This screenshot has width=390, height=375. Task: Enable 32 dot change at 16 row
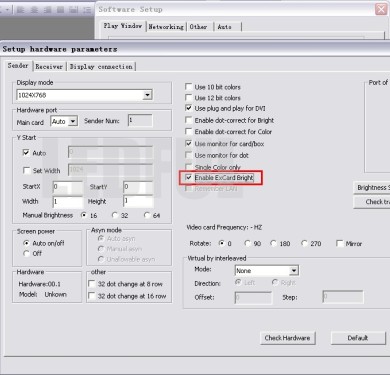click(x=92, y=296)
